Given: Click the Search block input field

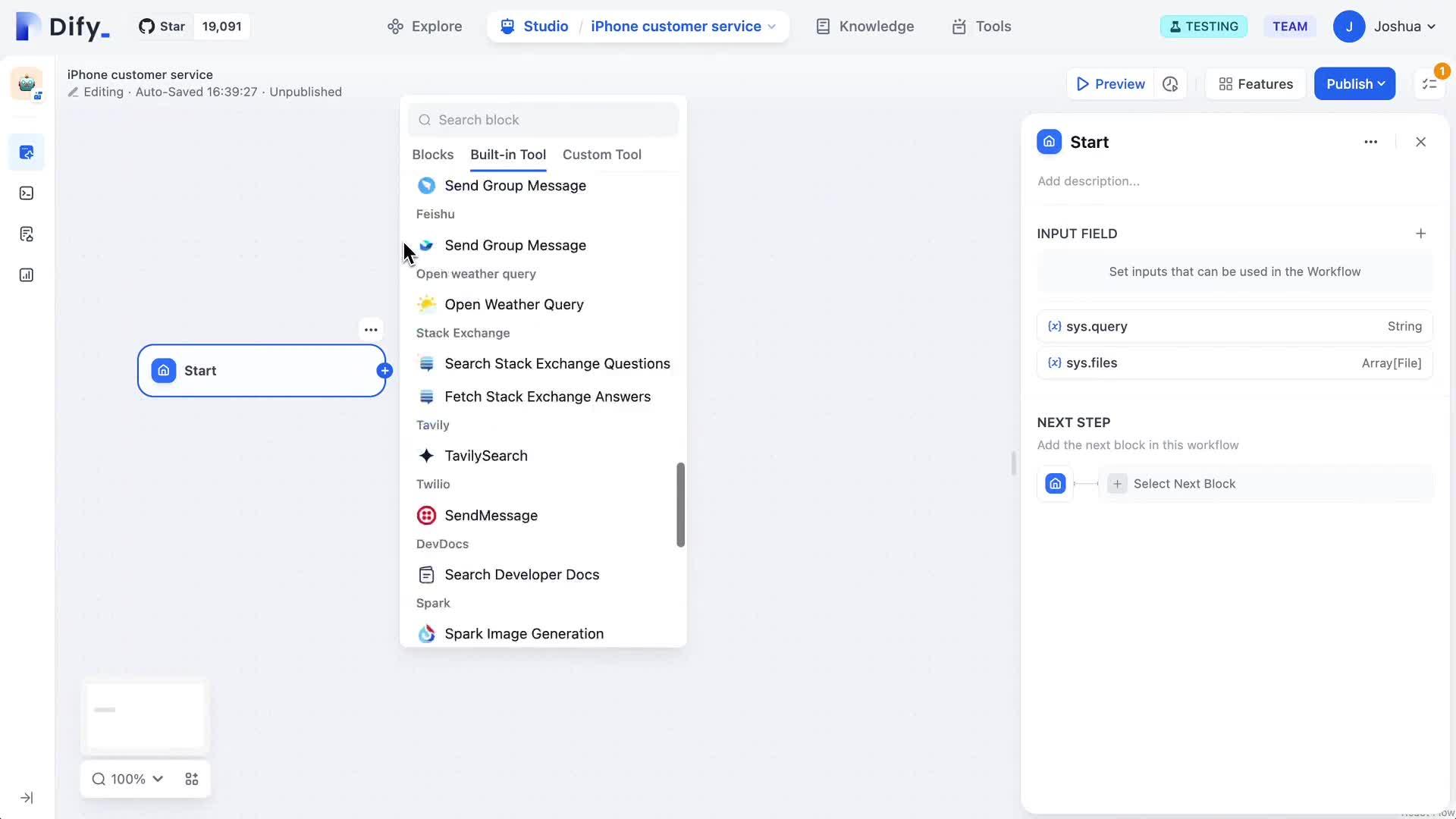Looking at the screenshot, I should pos(543,120).
